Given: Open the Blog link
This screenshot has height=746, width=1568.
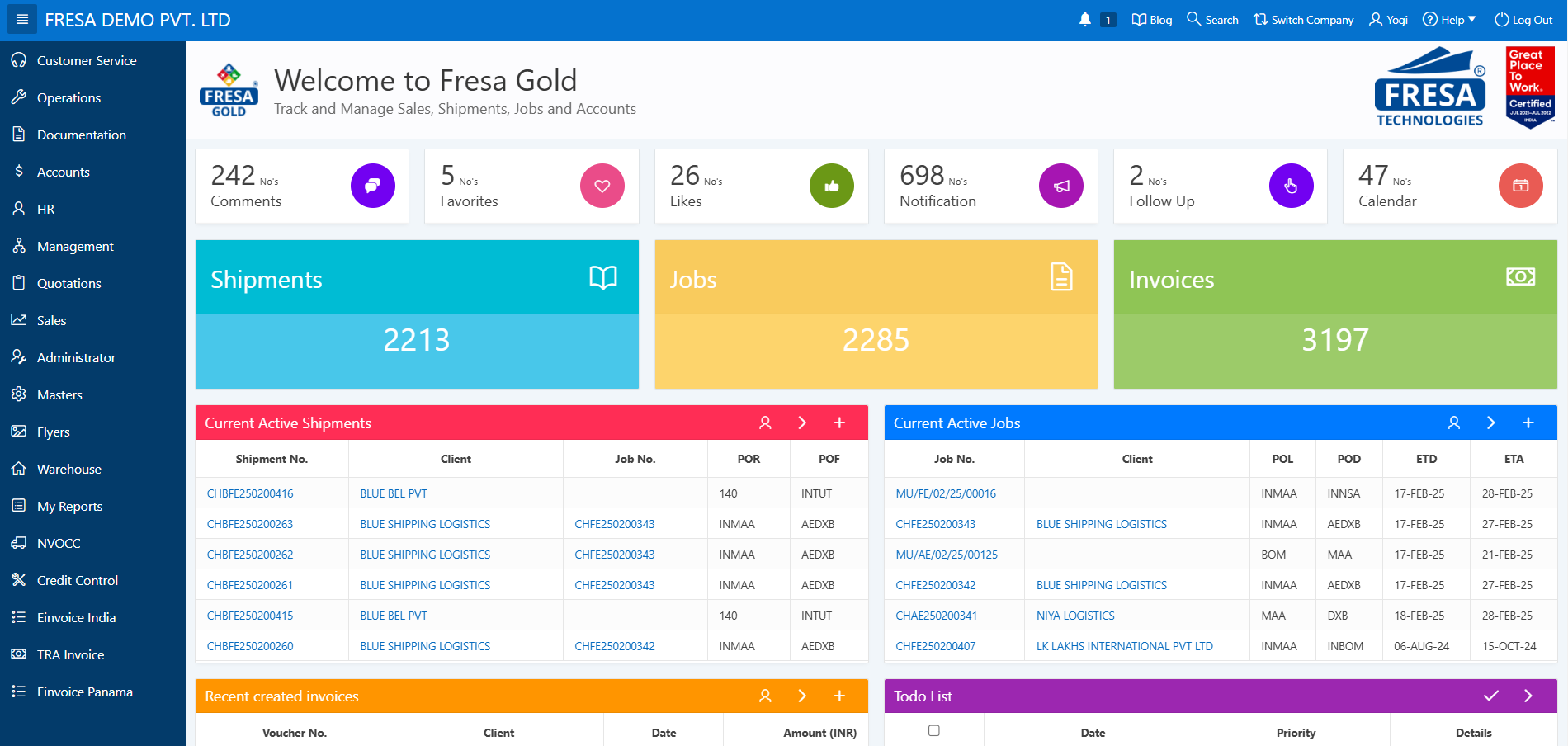Looking at the screenshot, I should [1152, 20].
